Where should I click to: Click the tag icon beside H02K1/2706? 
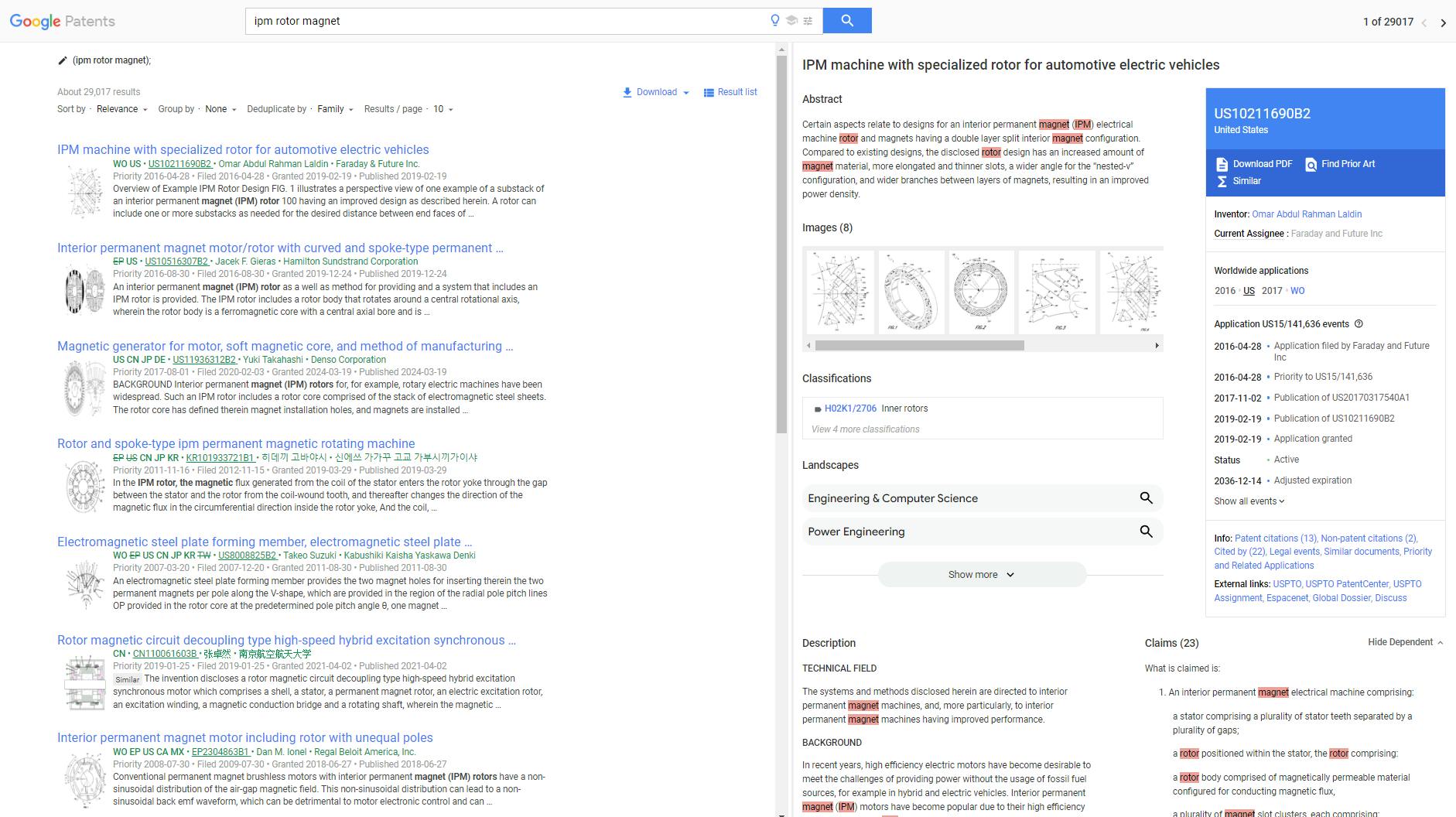(x=818, y=409)
